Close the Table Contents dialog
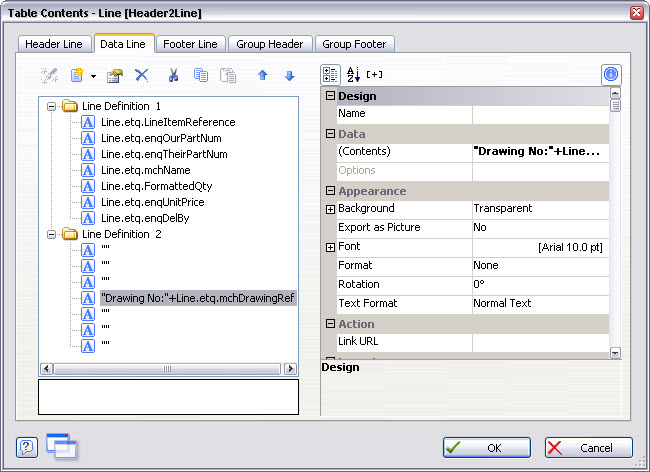650x472 pixels. (x=636, y=13)
